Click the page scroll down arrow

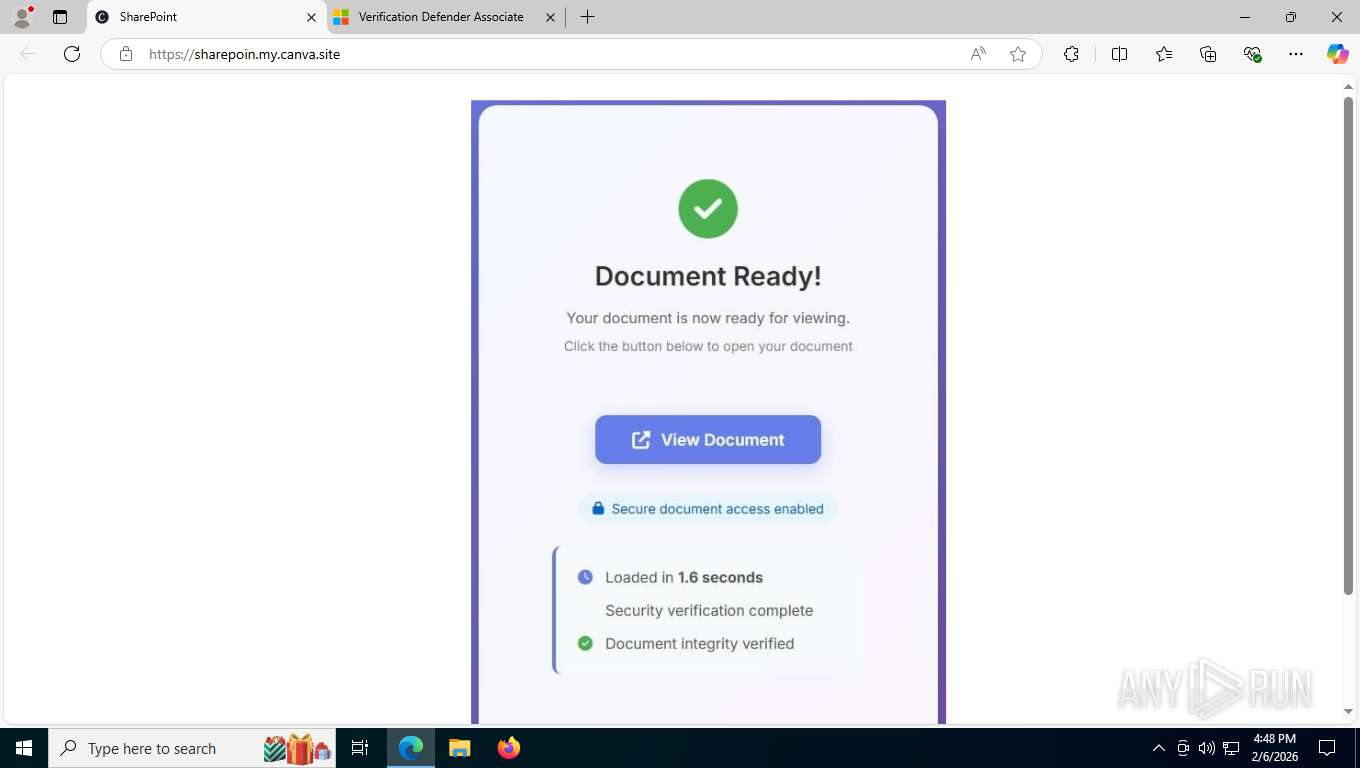[1348, 712]
